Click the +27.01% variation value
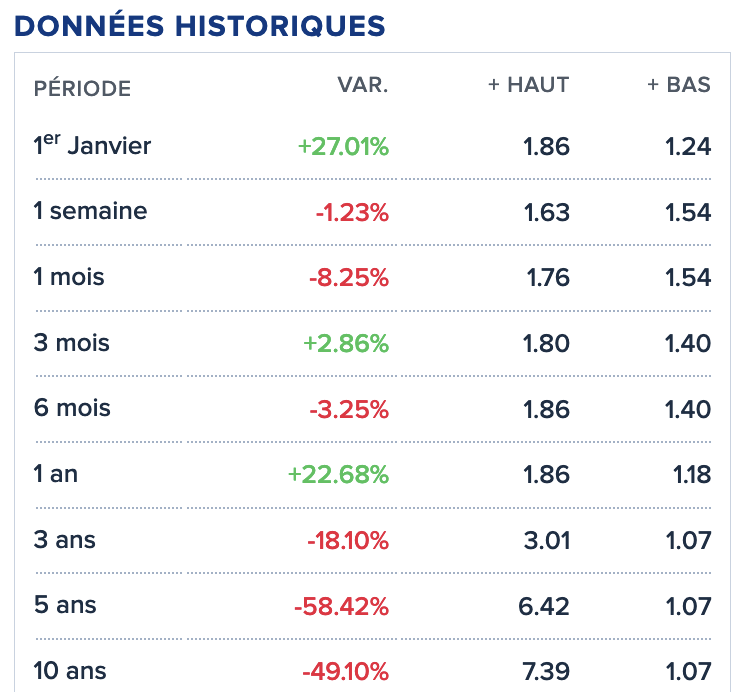 coord(343,146)
